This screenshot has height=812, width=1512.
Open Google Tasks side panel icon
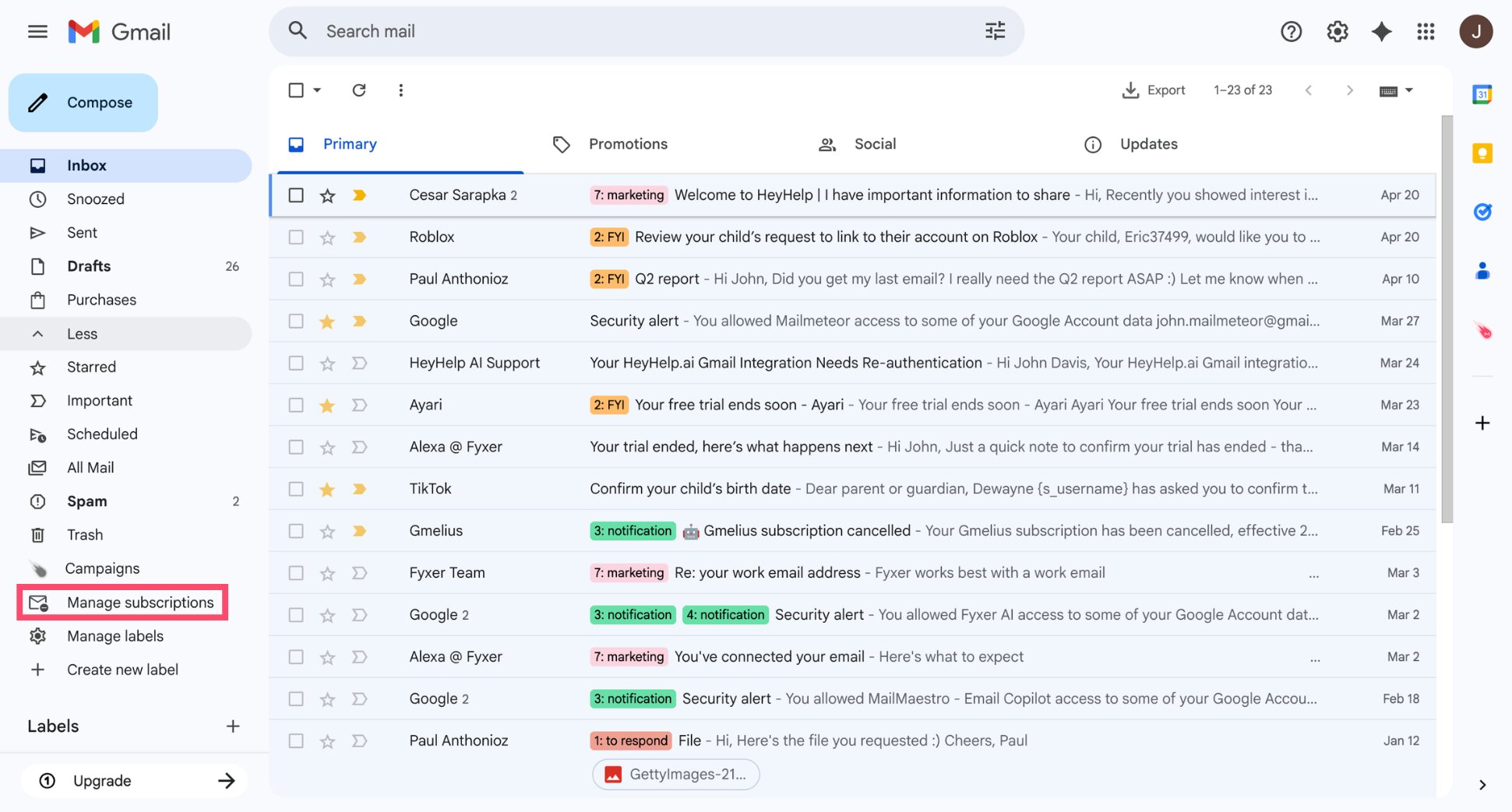pos(1482,212)
